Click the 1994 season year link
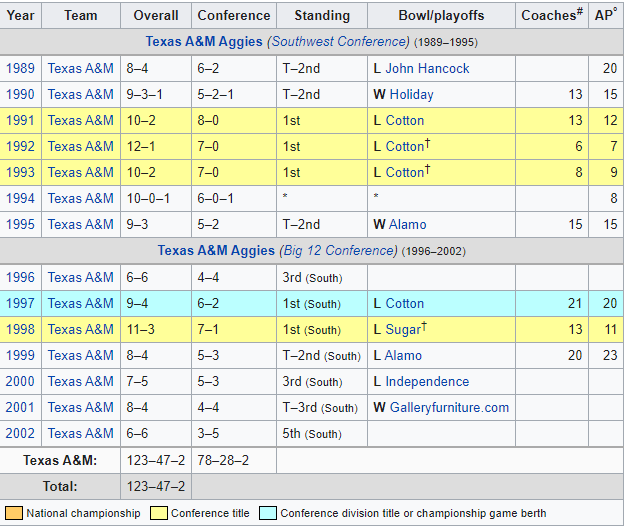The height and width of the screenshot is (526, 625). pos(20,198)
